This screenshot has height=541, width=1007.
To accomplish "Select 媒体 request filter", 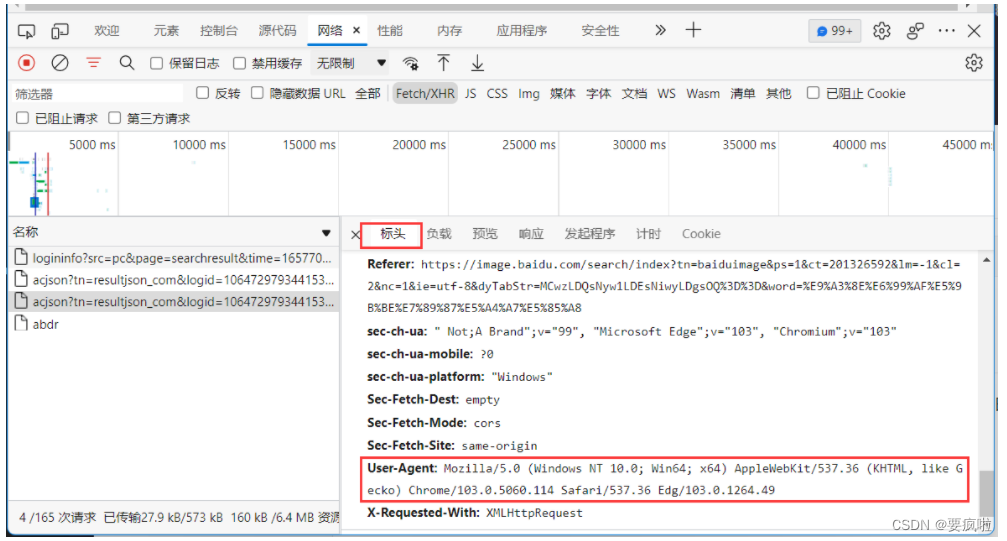I will click(563, 93).
